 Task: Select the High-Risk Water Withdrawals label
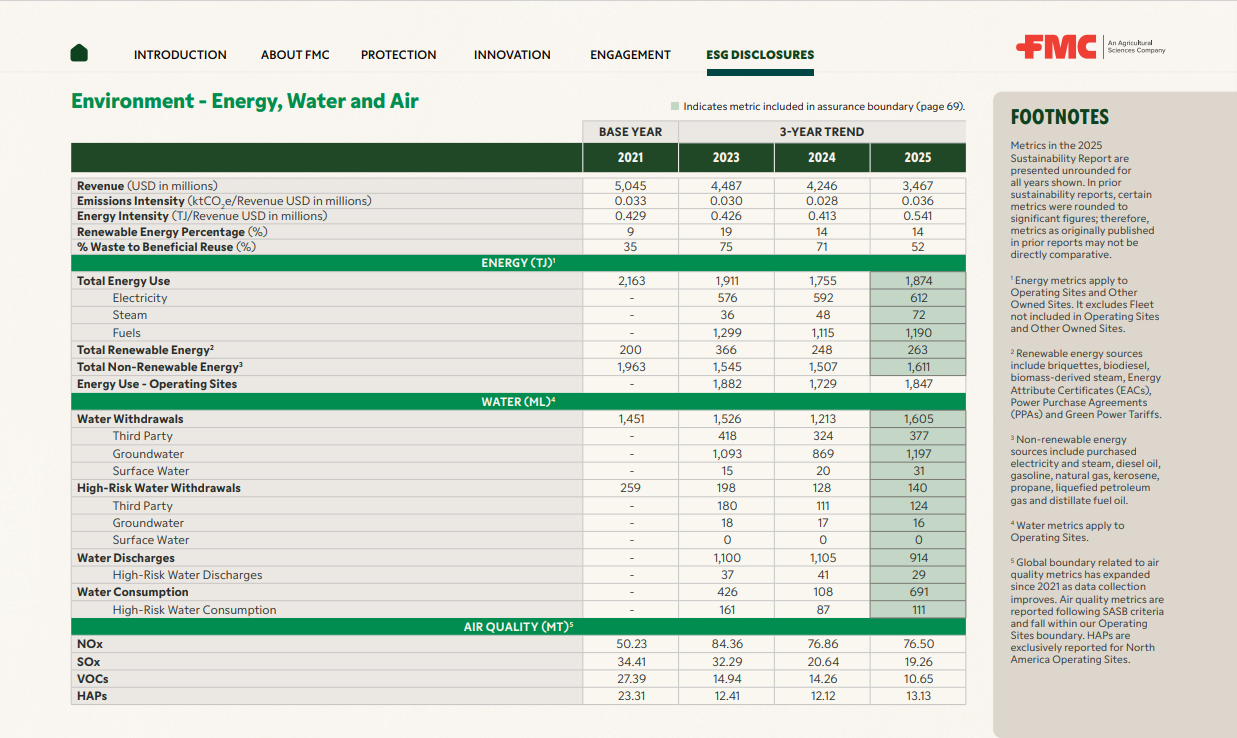coord(159,488)
